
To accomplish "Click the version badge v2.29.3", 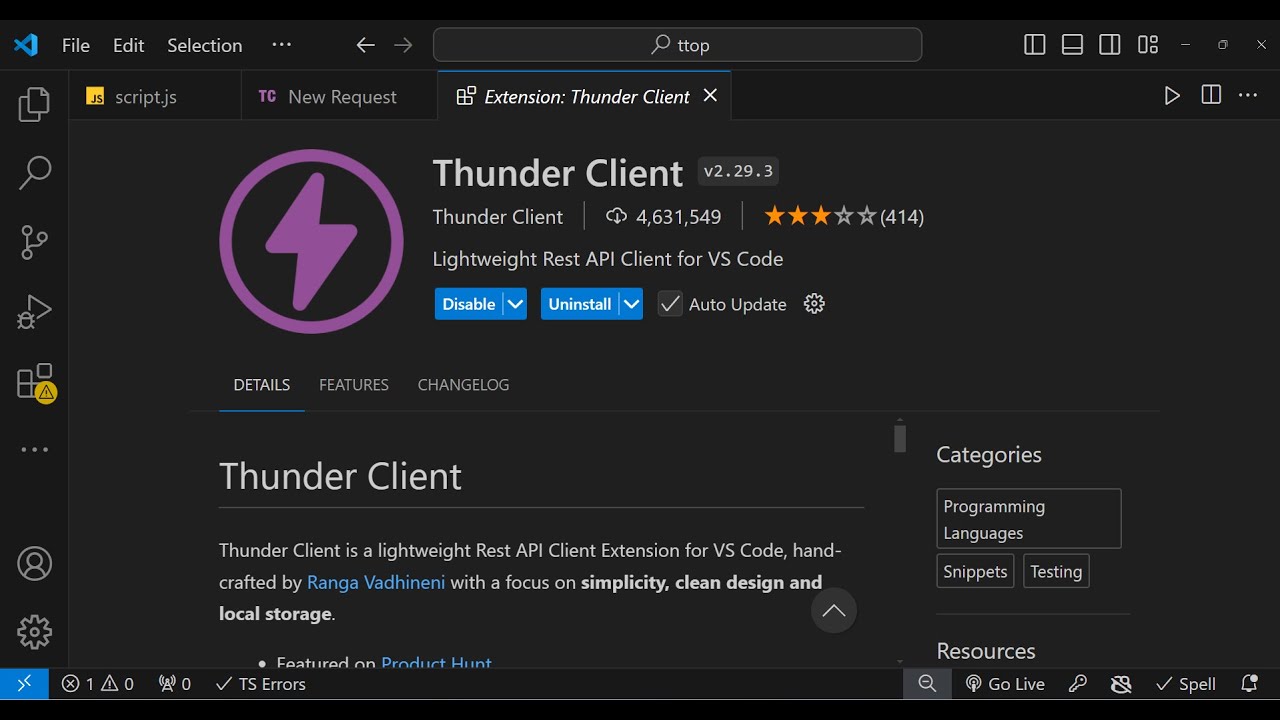I will click(x=738, y=172).
